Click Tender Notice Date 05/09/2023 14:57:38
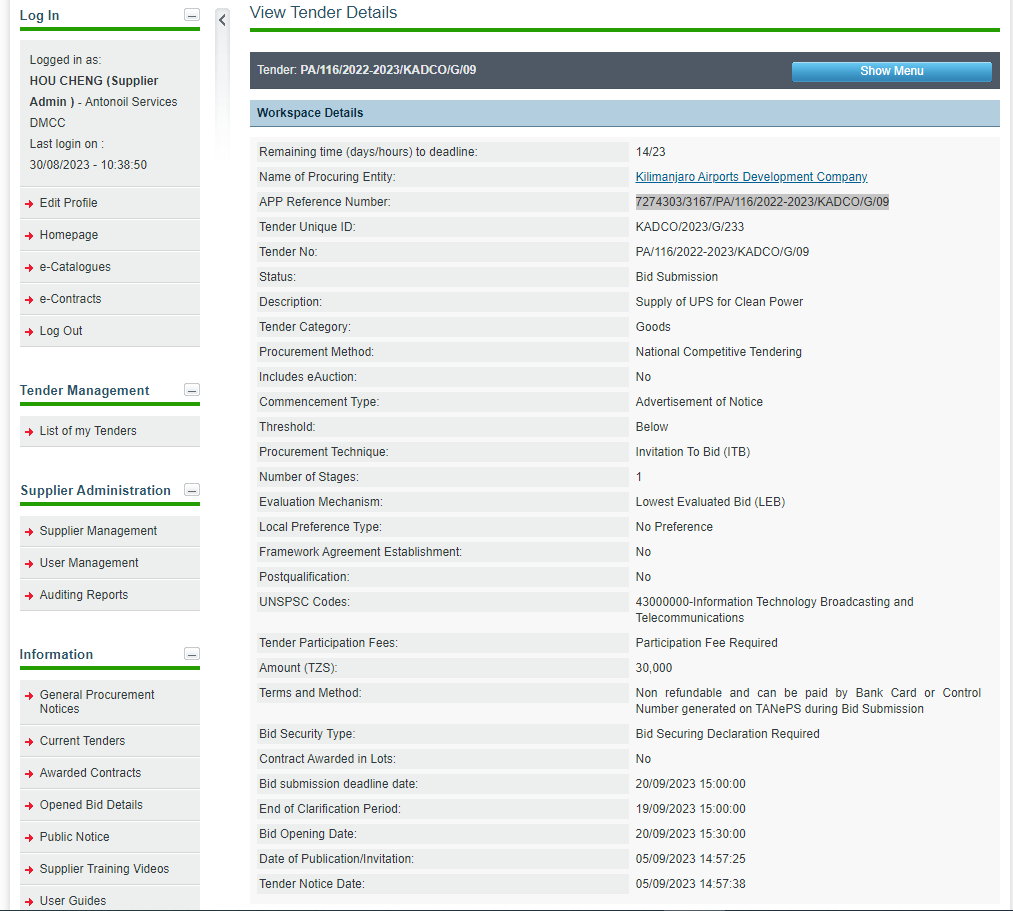Viewport: 1013px width, 911px height. coord(691,884)
